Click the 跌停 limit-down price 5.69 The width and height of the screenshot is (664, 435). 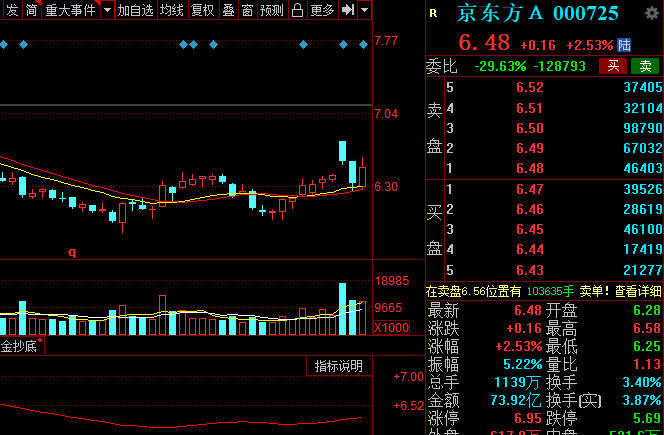click(647, 418)
